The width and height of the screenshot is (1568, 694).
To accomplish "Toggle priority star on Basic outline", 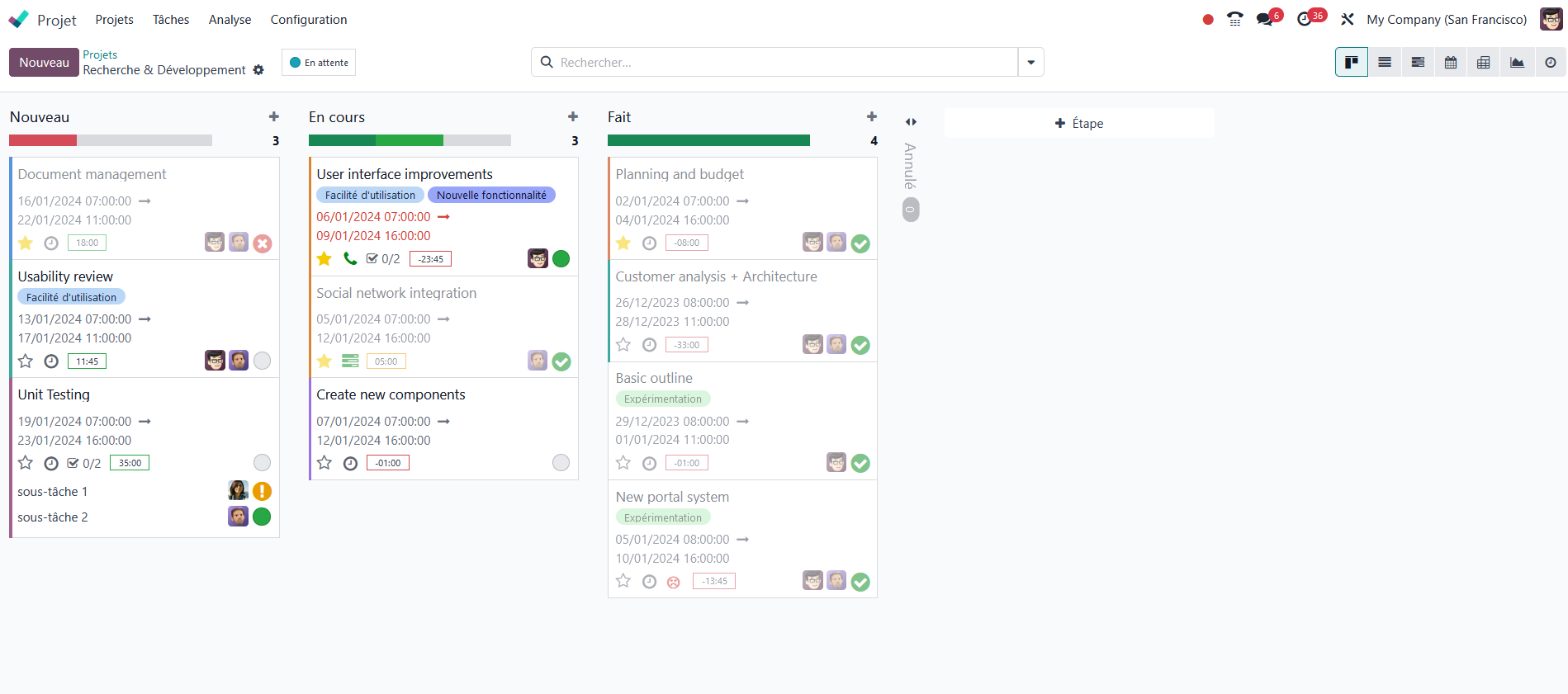I will point(623,462).
